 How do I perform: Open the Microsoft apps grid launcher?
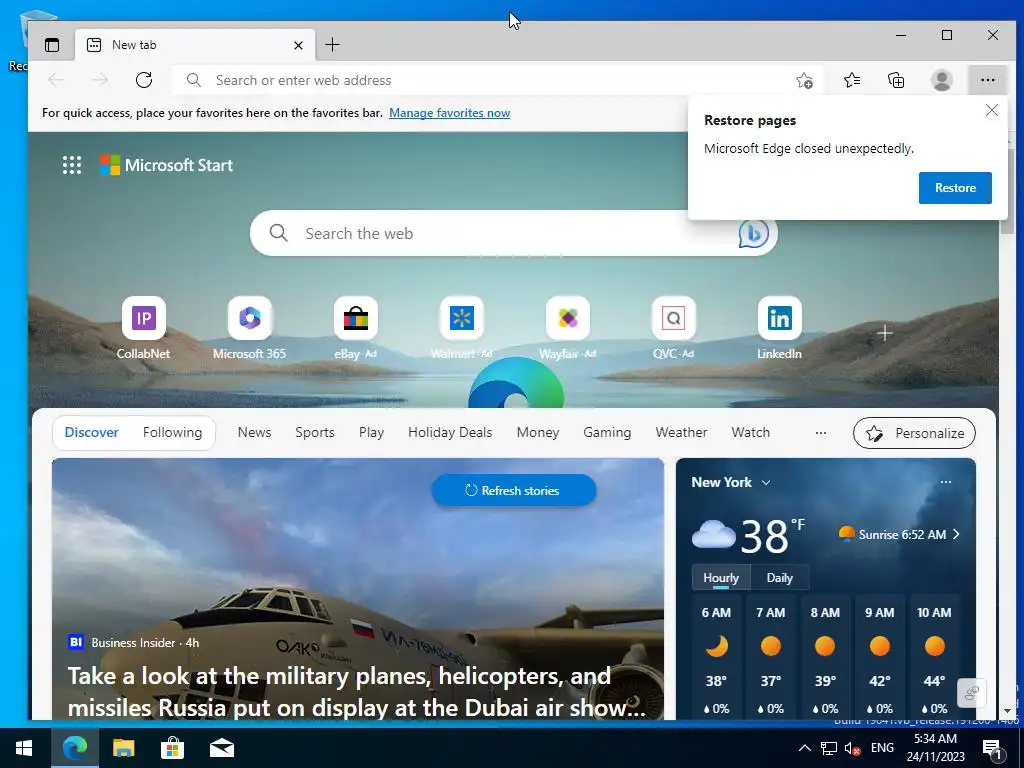[x=72, y=165]
